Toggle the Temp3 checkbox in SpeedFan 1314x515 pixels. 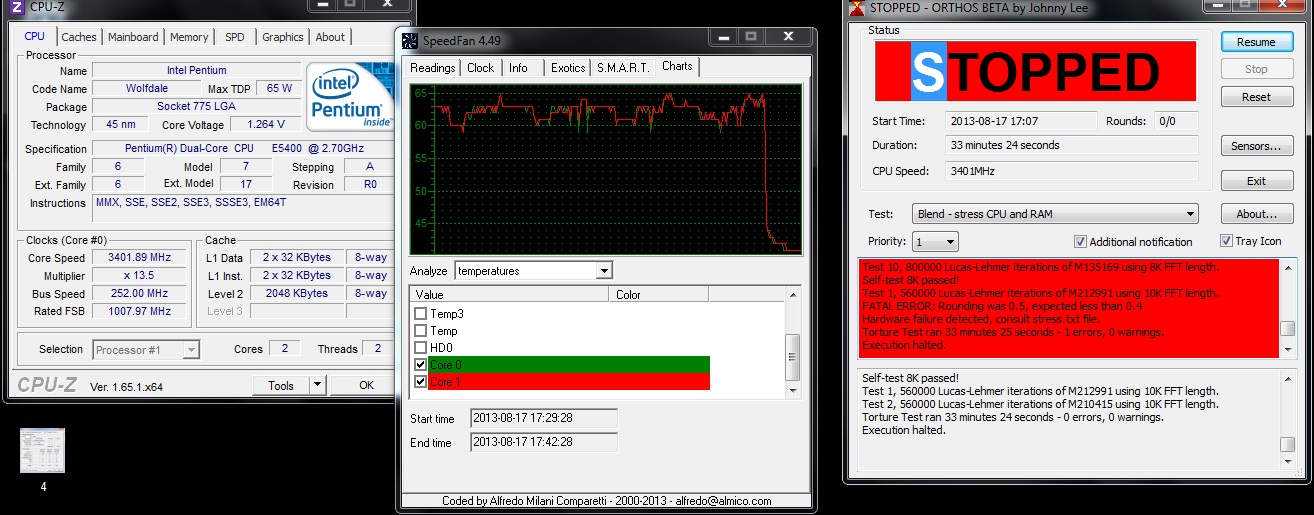420,314
